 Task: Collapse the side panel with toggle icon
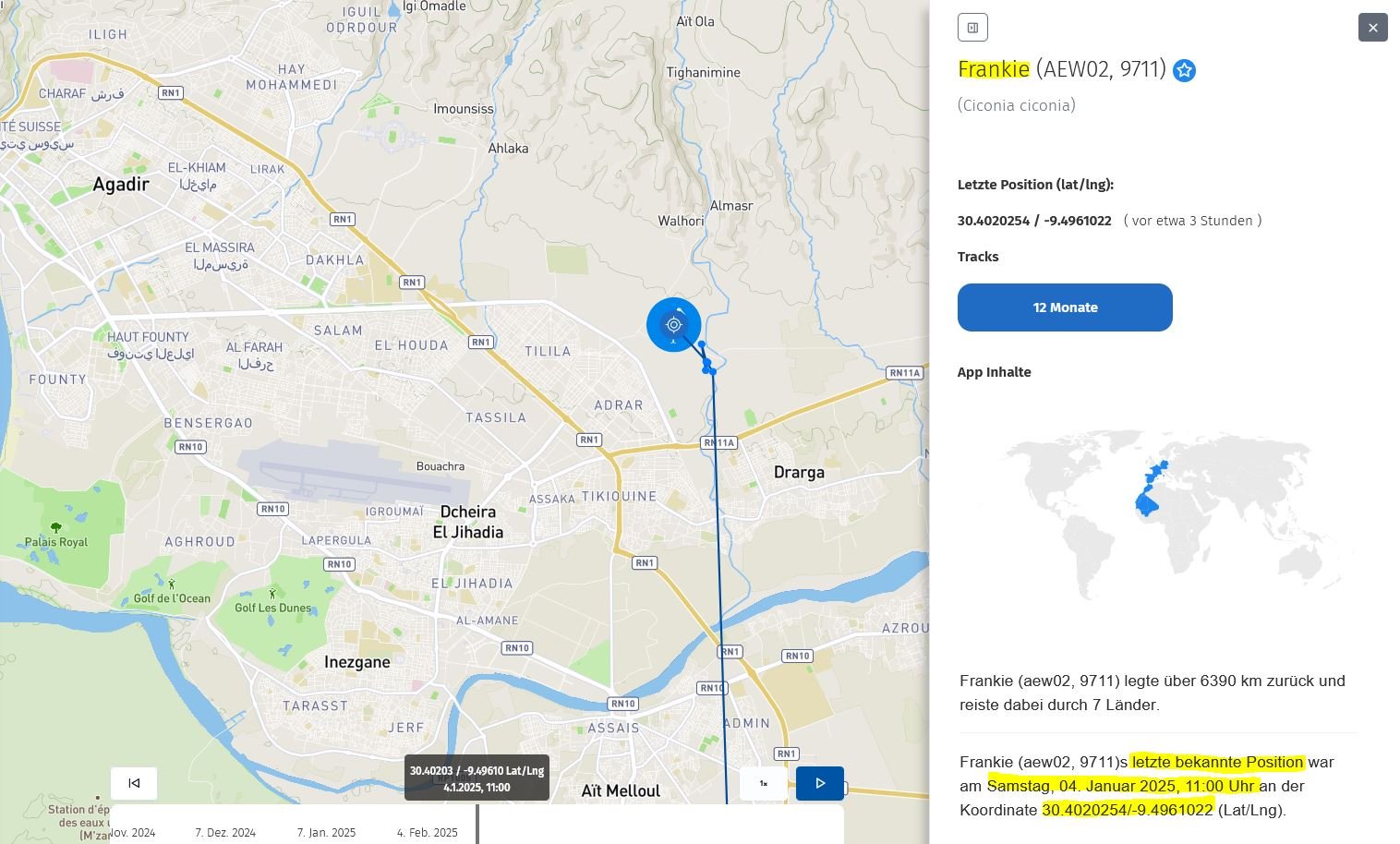pyautogui.click(x=972, y=28)
